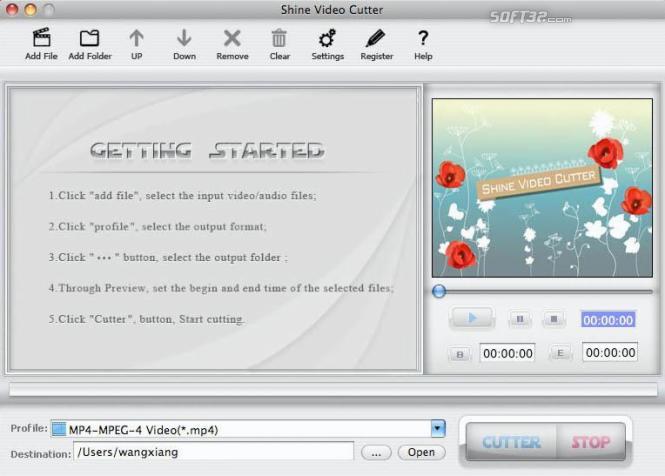Click the macOS close window red button
Viewport: 665px width, 476px height.
coord(12,9)
